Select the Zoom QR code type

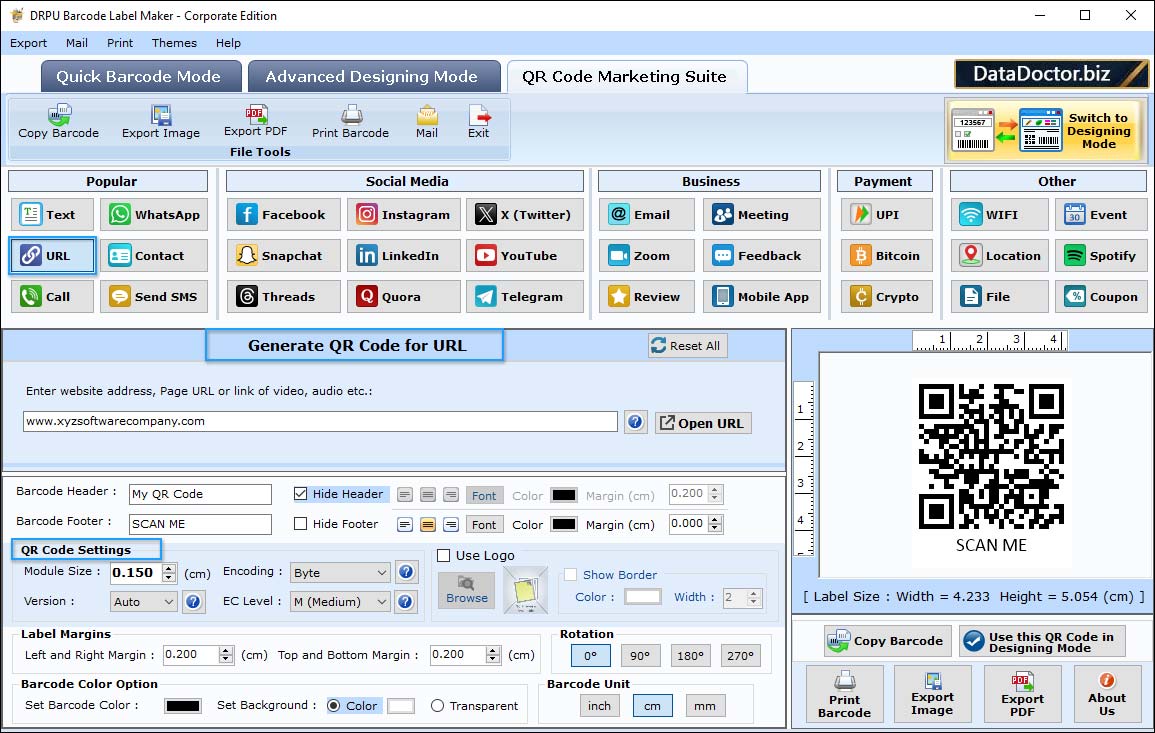[647, 256]
